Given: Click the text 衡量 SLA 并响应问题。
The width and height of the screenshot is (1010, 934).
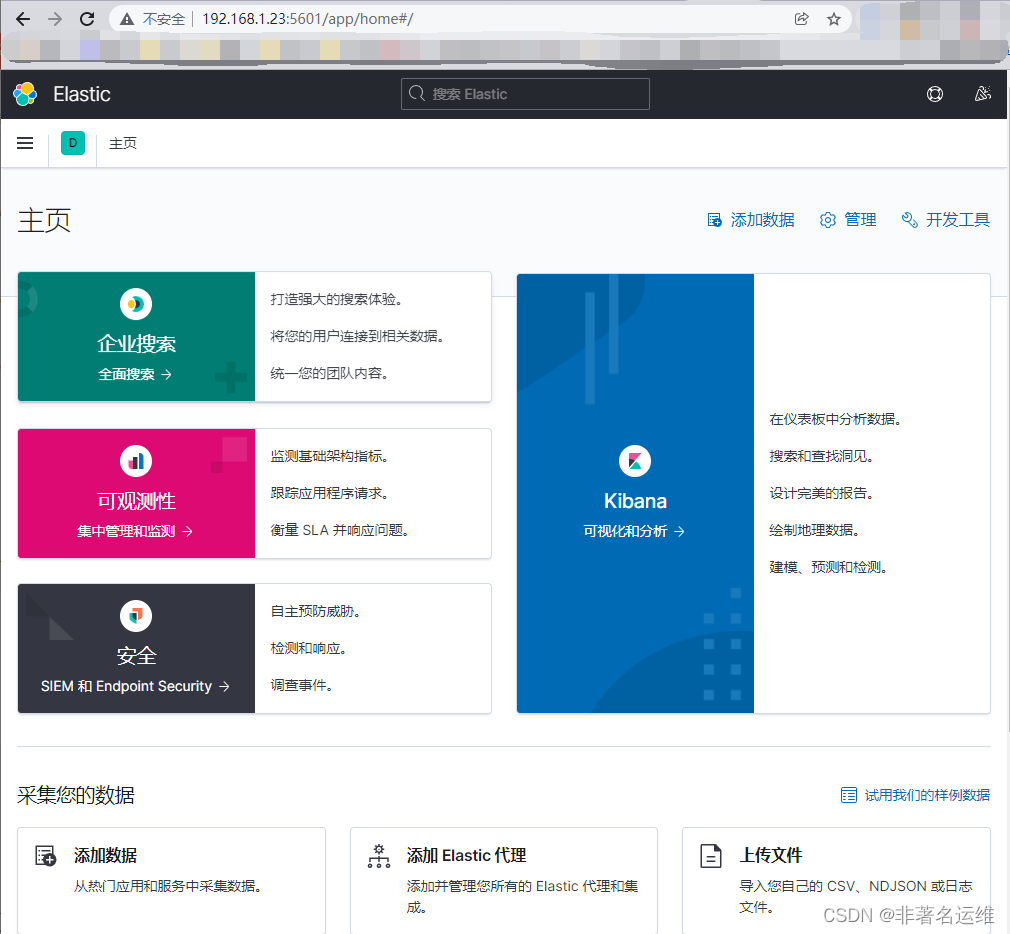Looking at the screenshot, I should (339, 530).
